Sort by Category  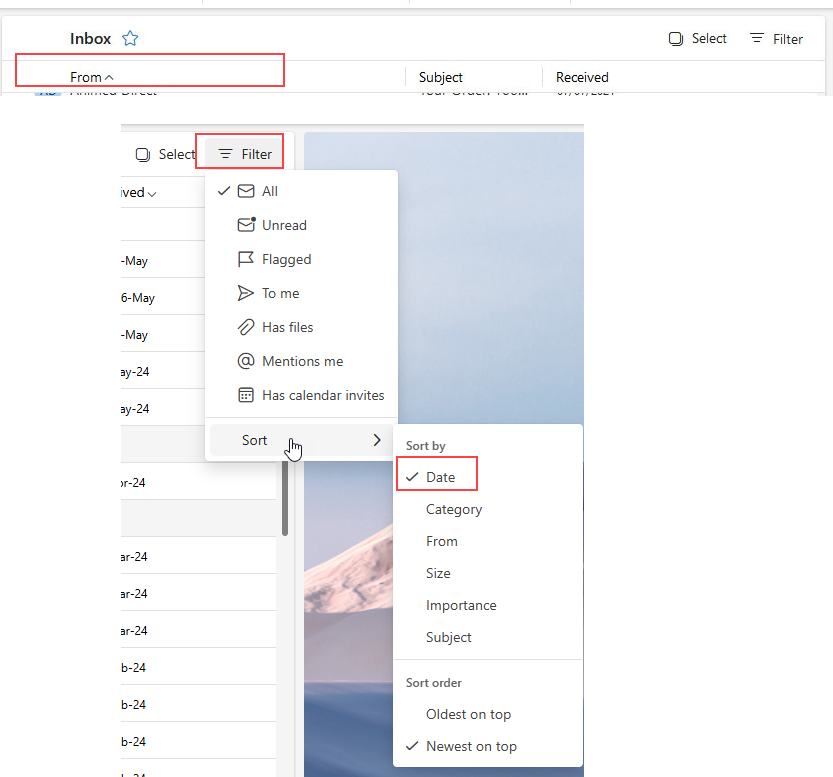(488, 509)
